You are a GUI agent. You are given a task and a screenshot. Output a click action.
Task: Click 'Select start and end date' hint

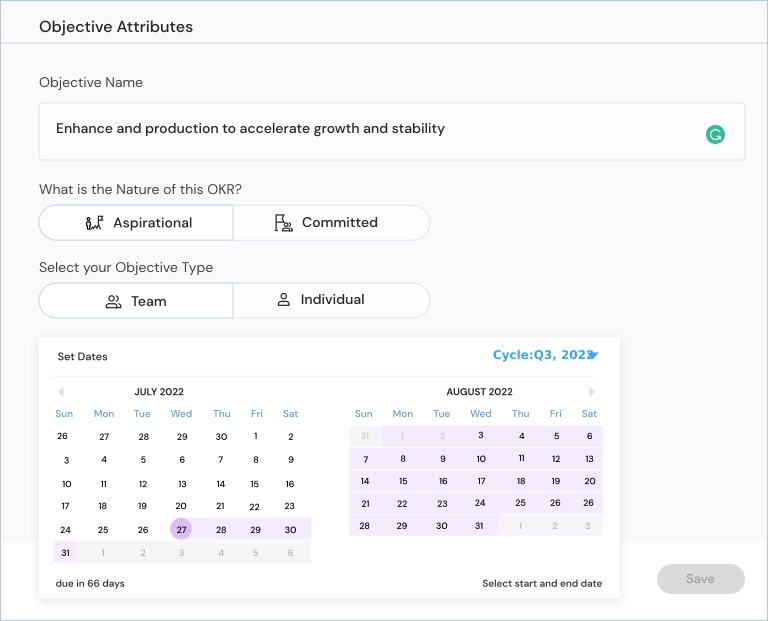pos(542,583)
